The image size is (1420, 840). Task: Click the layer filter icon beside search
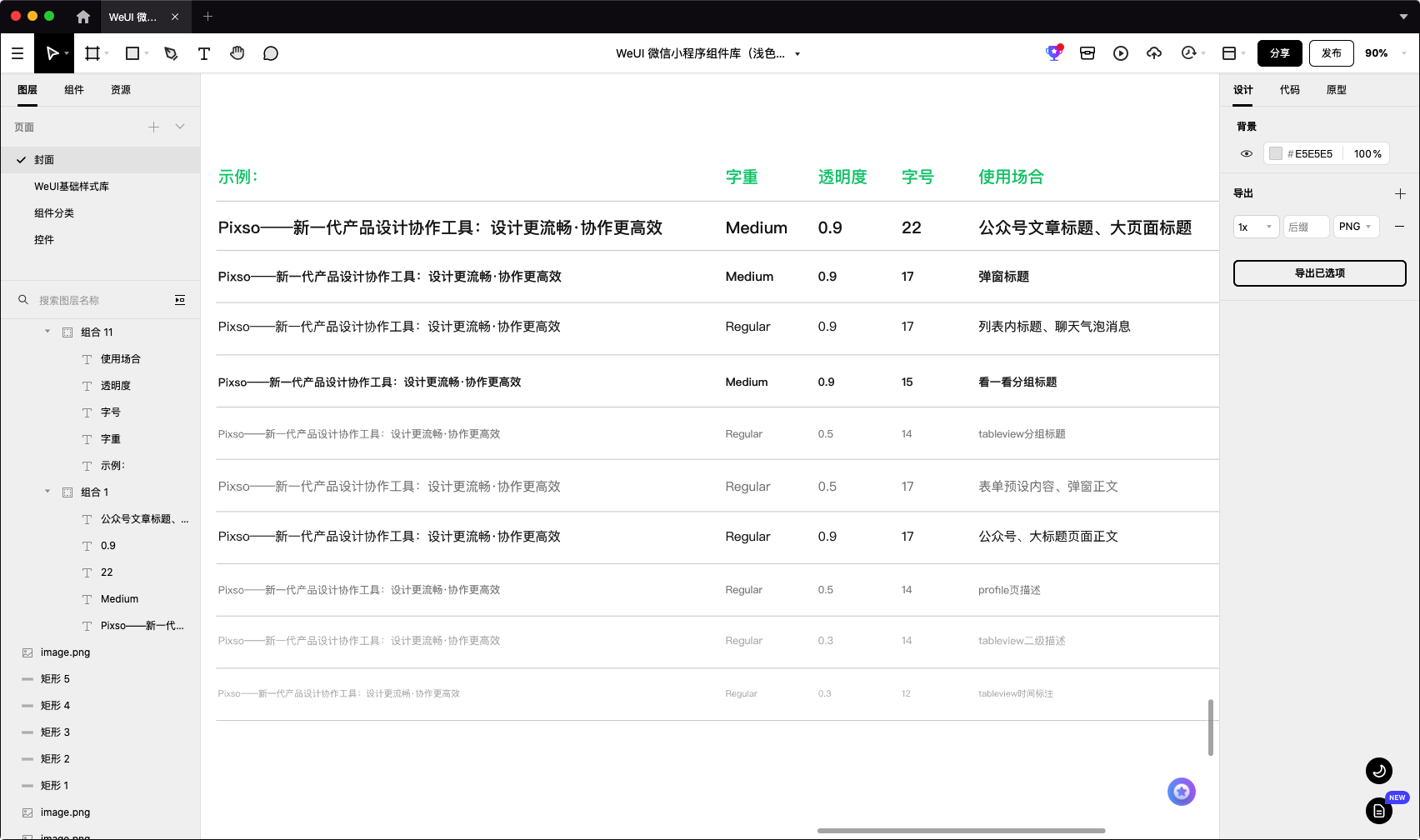click(180, 300)
